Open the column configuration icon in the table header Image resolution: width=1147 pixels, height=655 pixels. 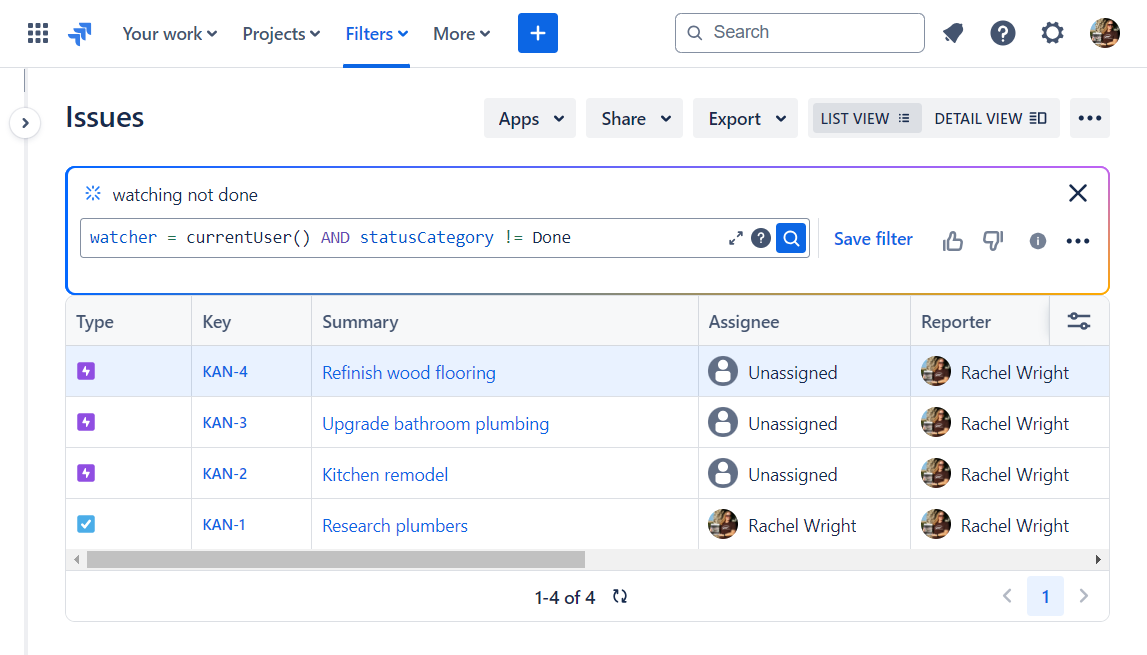(x=1079, y=321)
